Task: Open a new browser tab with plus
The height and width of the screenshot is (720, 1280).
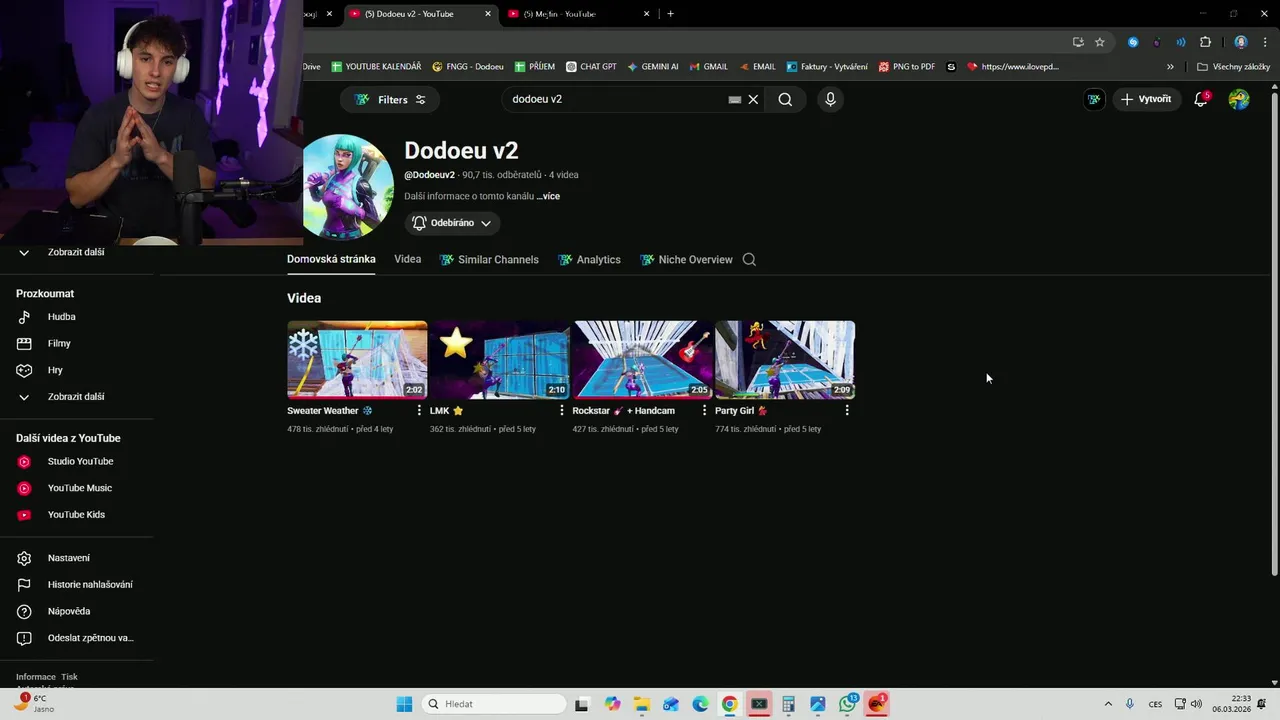Action: (x=670, y=14)
